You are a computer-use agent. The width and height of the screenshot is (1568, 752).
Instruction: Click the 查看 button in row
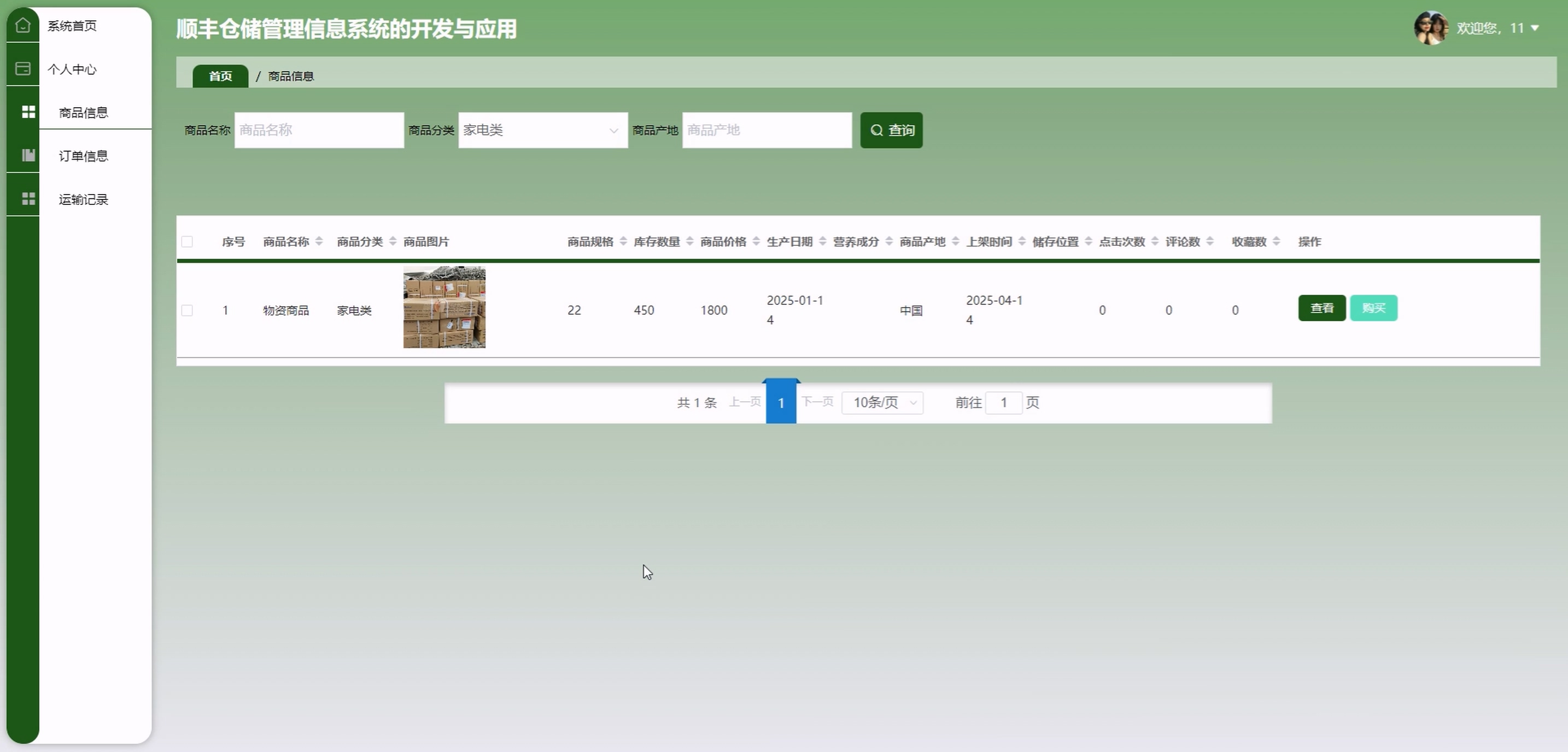1321,308
